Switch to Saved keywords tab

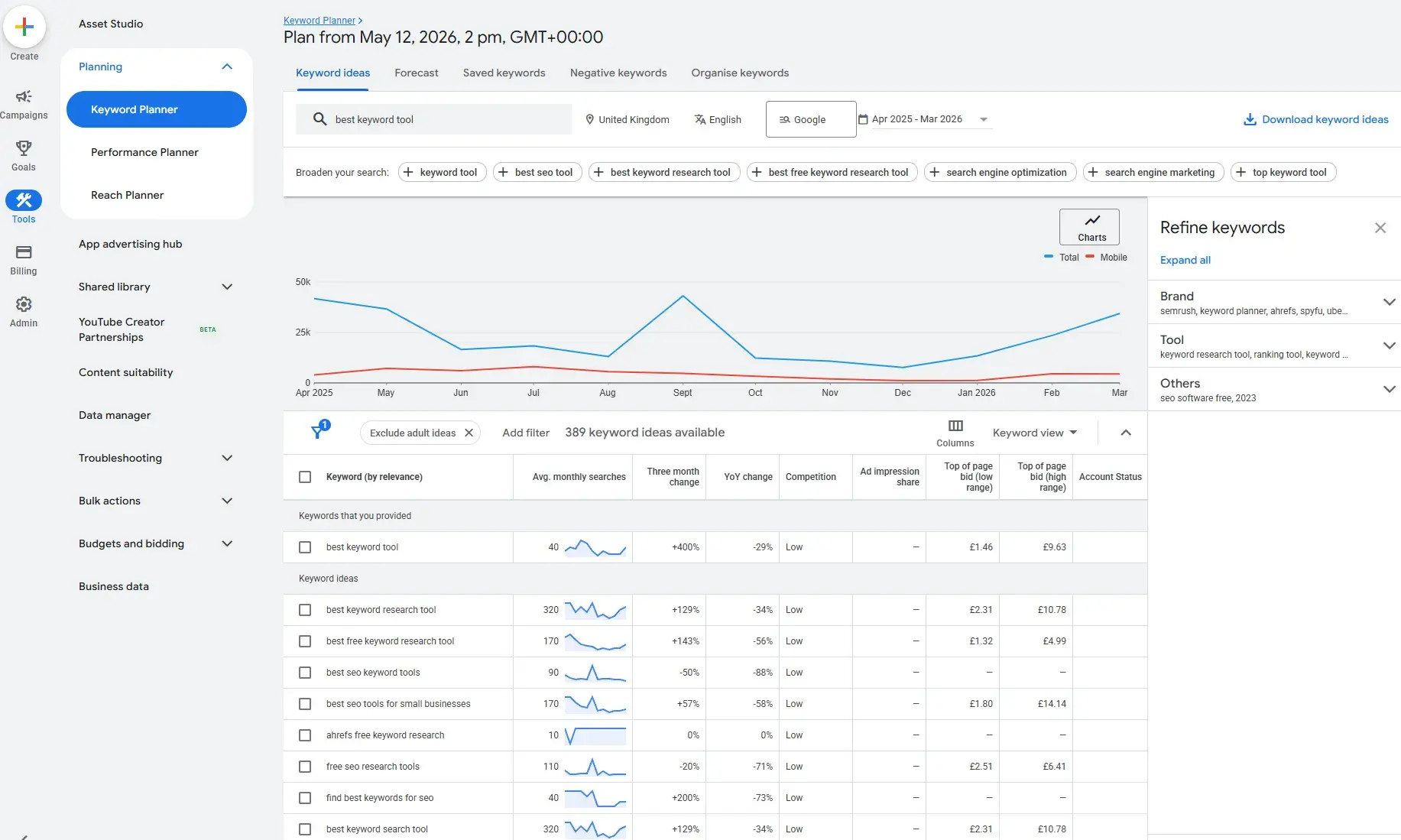tap(504, 73)
